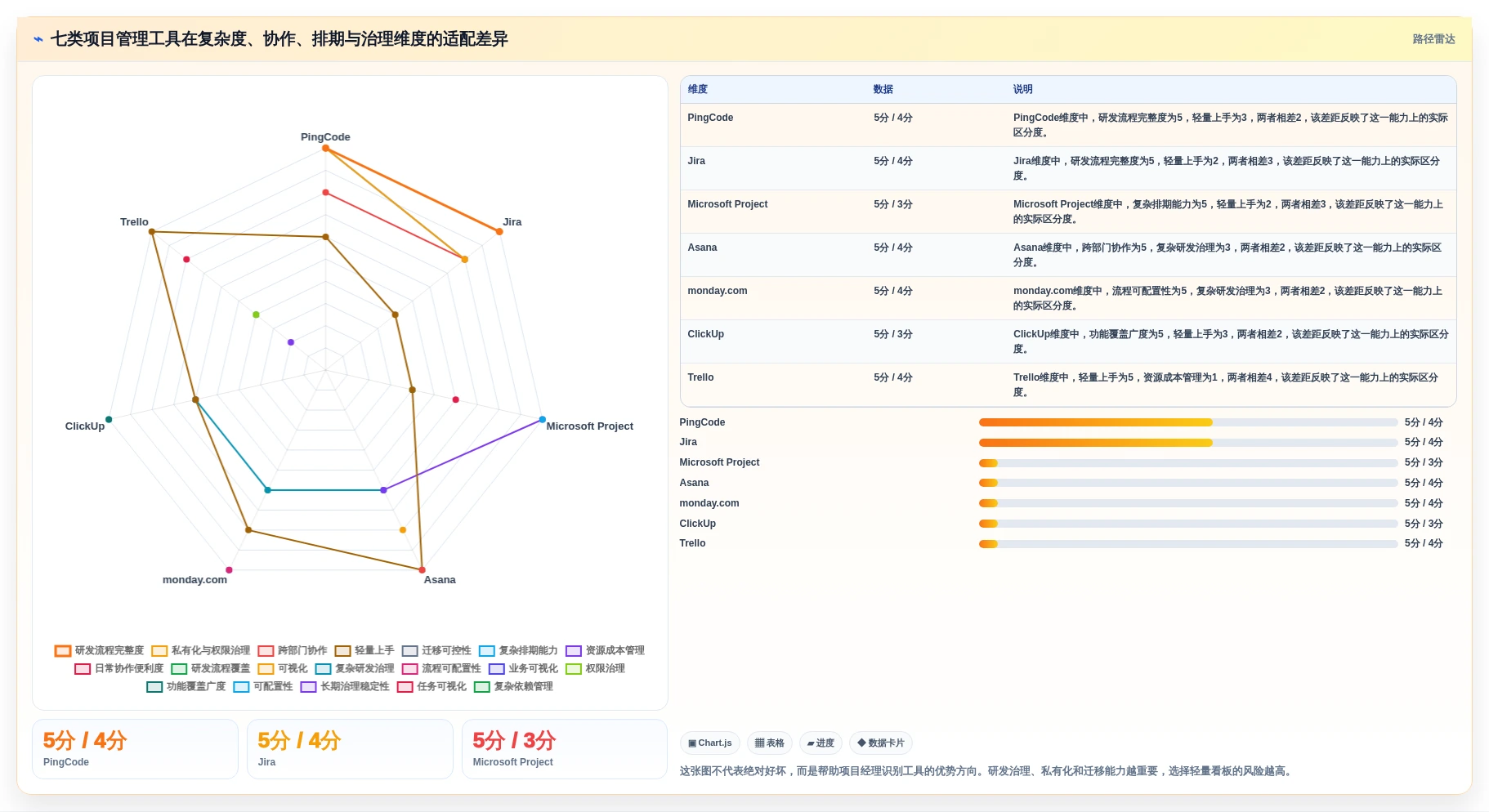Click the Jira axis label on radar
Screen dimensions: 1489x812
pyautogui.click(x=512, y=222)
